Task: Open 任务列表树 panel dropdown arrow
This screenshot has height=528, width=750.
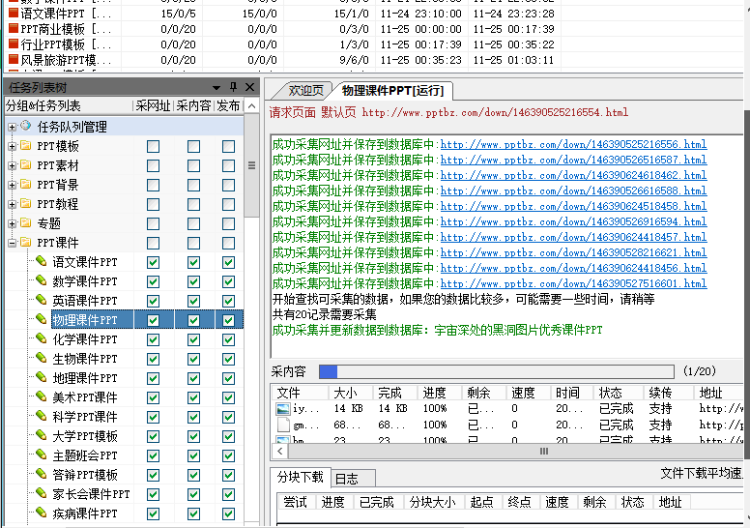Action: point(216,88)
